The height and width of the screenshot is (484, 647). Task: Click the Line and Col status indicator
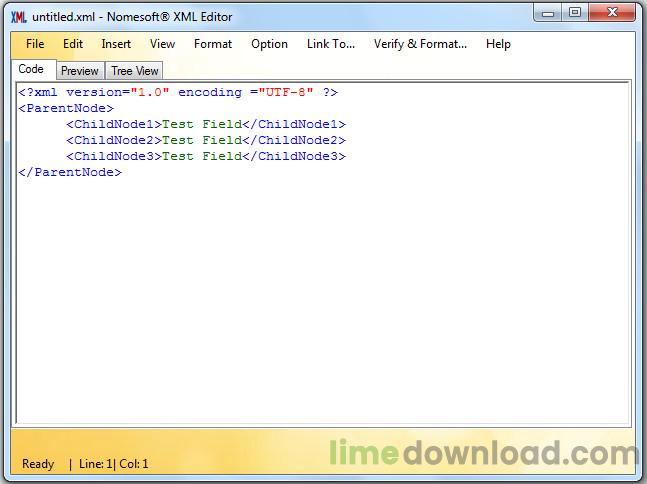(x=112, y=464)
